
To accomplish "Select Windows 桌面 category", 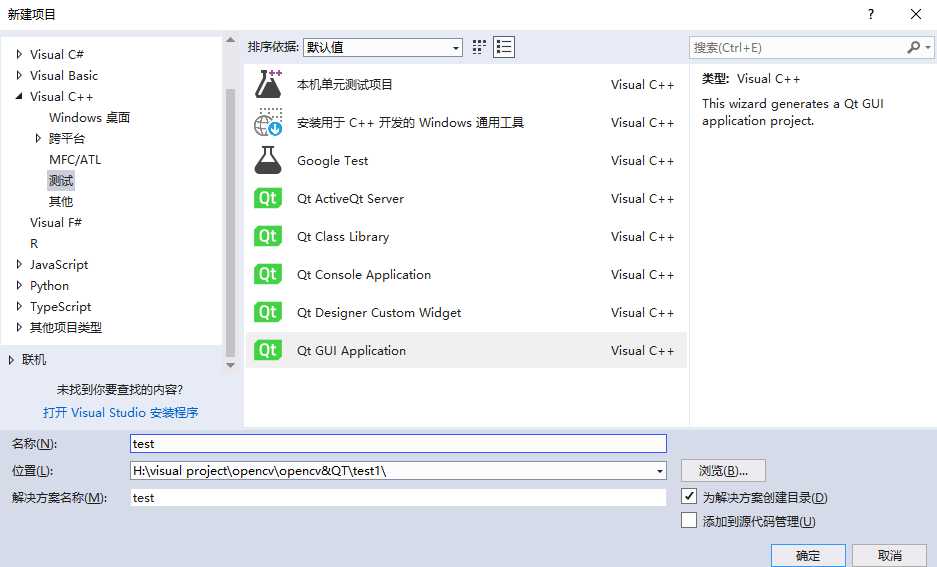I will [x=90, y=117].
